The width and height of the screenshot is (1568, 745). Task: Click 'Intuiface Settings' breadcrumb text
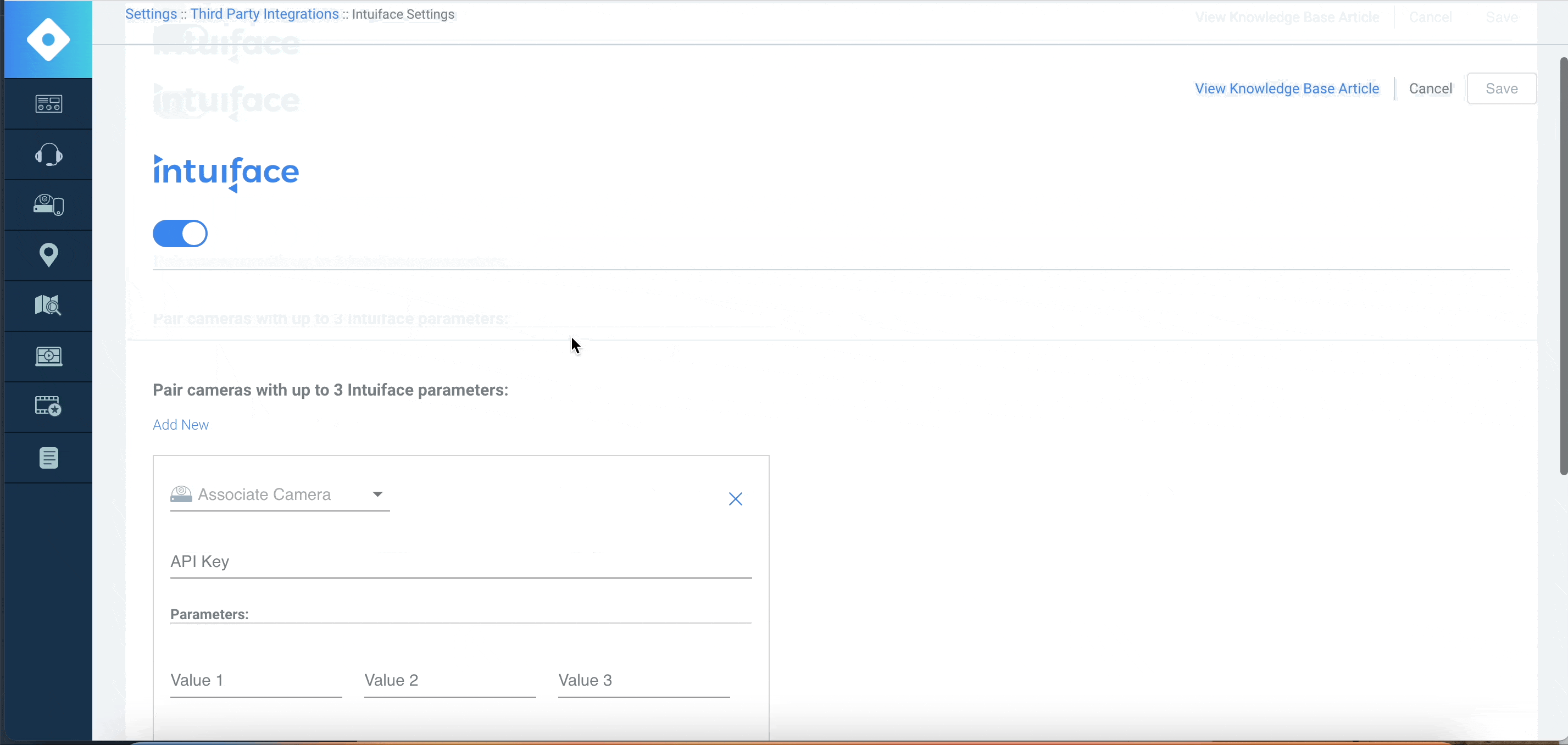point(403,14)
